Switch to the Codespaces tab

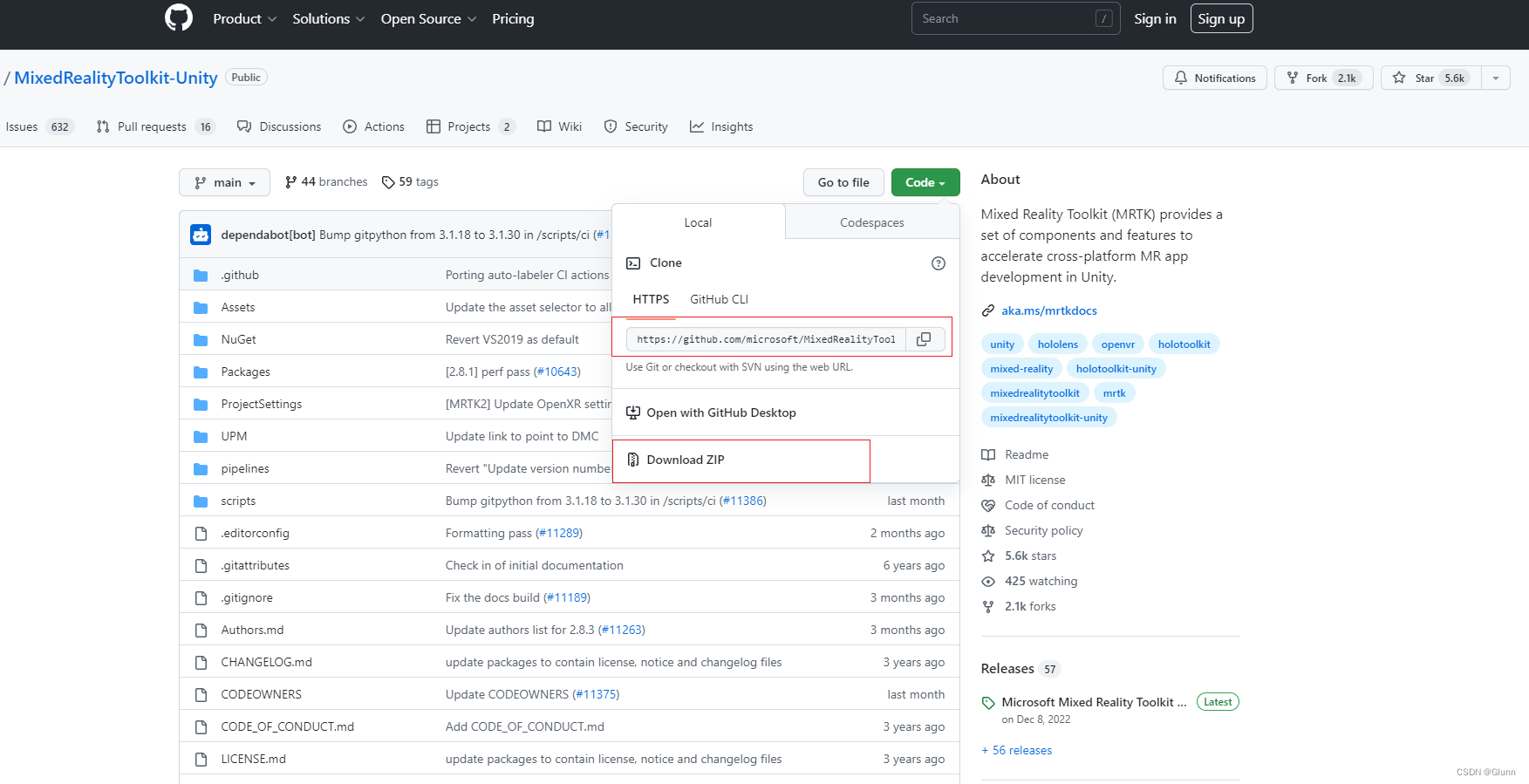pos(872,222)
